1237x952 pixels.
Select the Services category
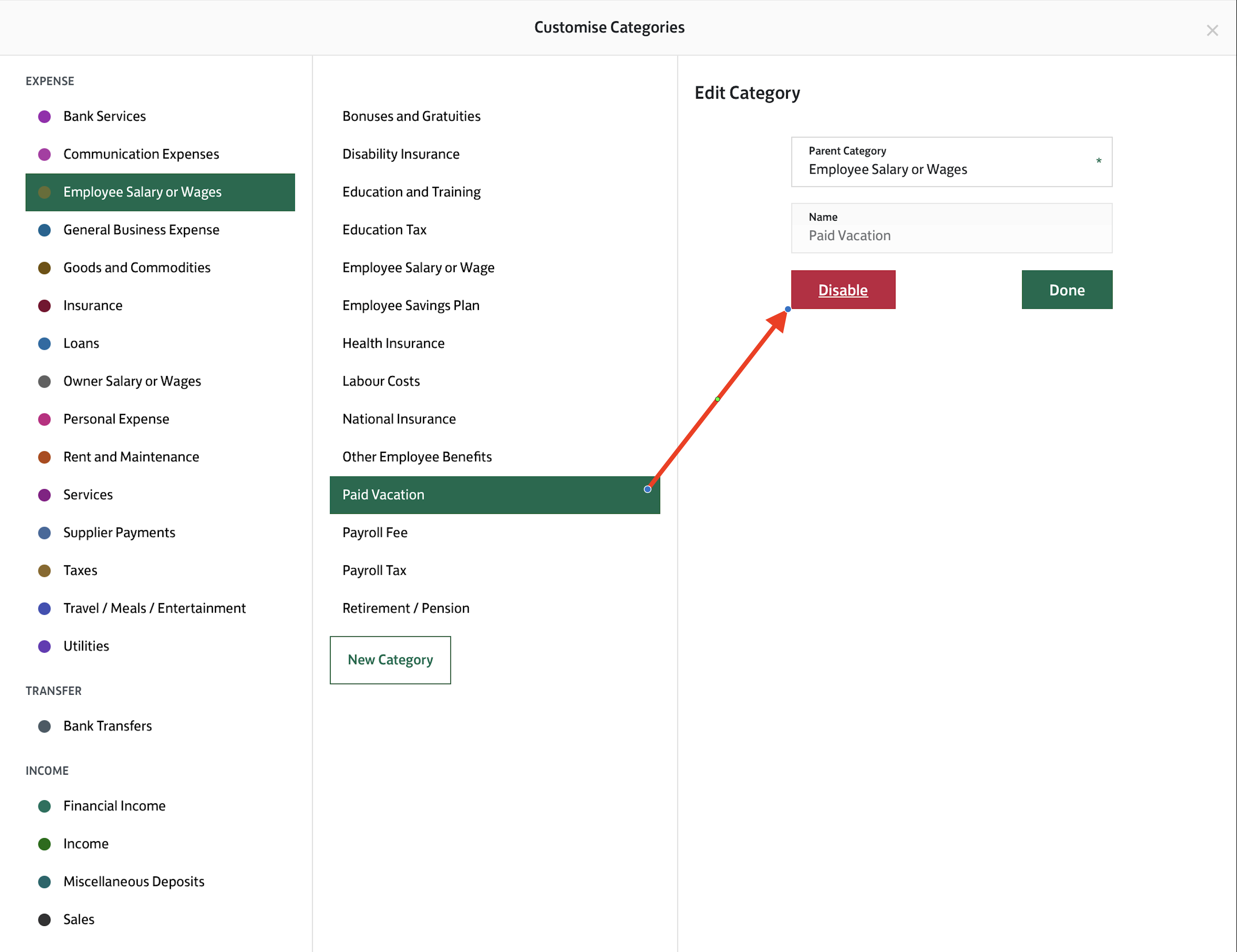[x=160, y=495]
